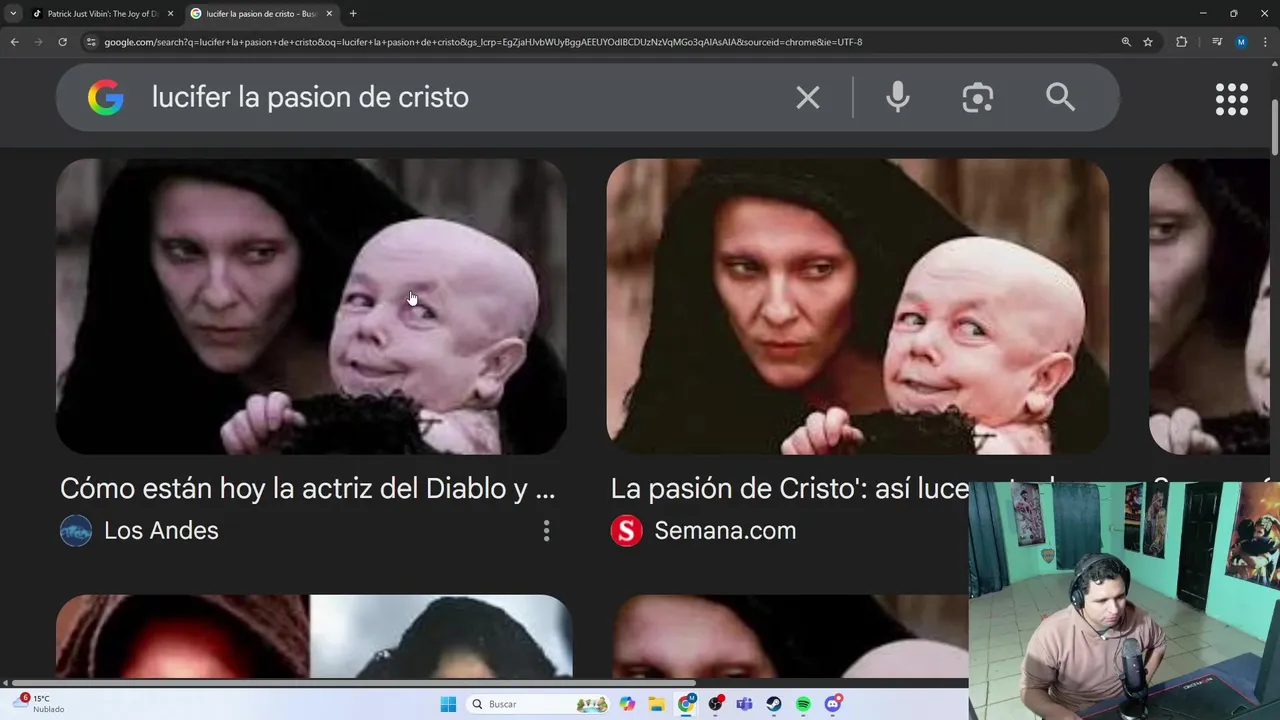Click Chrome icon in the taskbar
This screenshot has width=1280, height=720.
pyautogui.click(x=686, y=704)
